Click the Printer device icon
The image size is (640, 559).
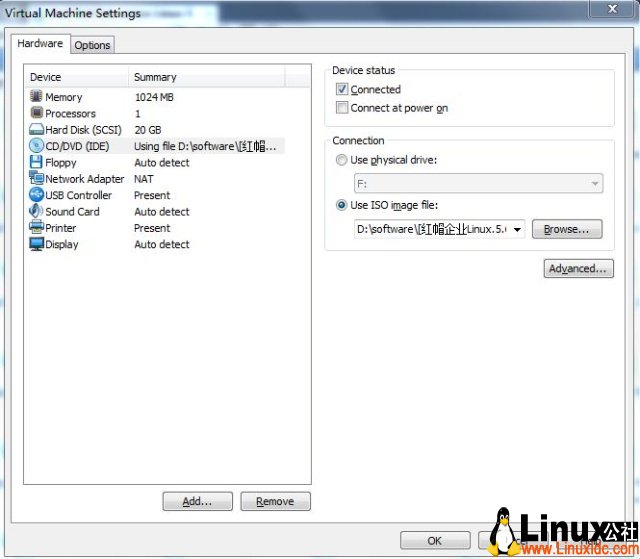pos(36,228)
